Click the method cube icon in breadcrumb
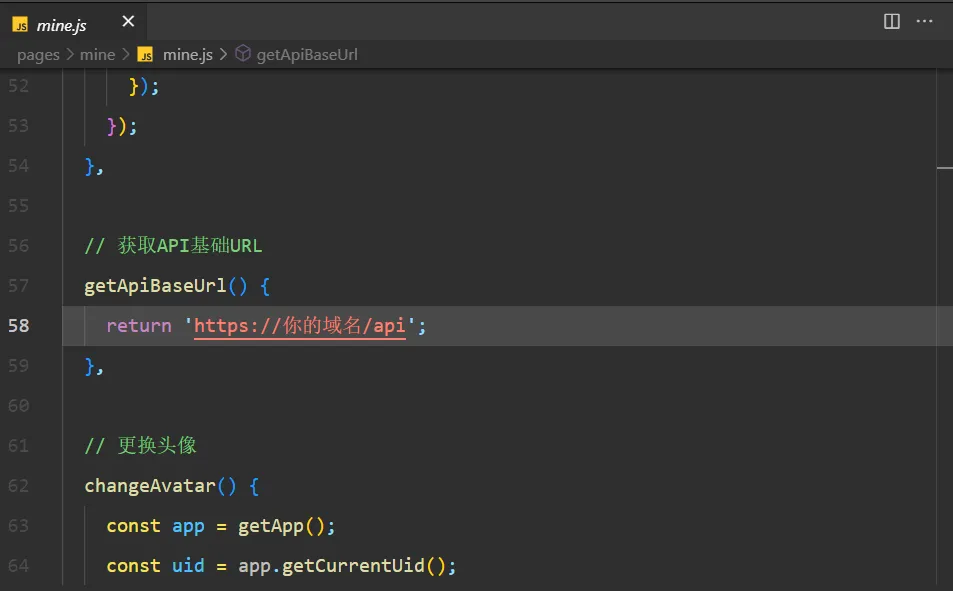The height and width of the screenshot is (591, 953). coord(243,54)
